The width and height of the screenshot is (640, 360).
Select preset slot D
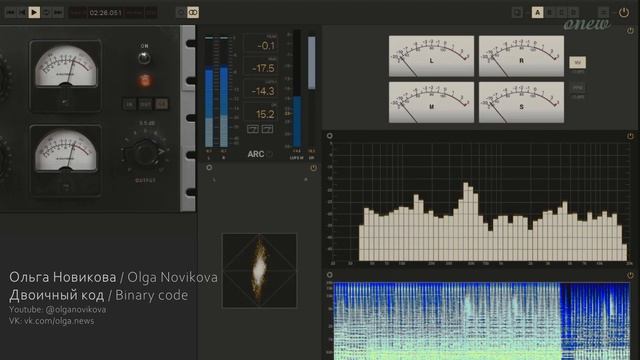[573, 13]
